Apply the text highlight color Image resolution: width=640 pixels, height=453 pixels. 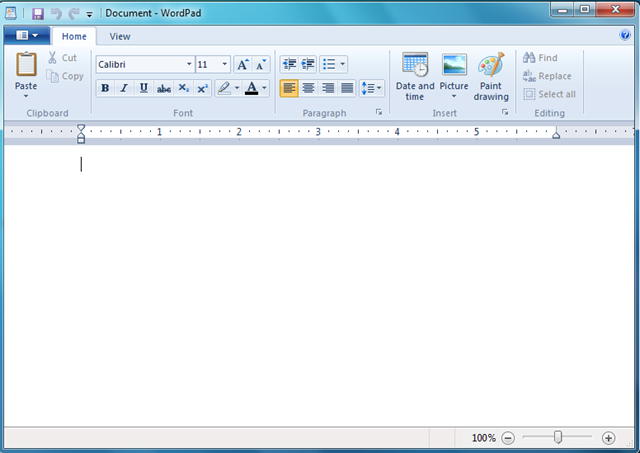[224, 88]
